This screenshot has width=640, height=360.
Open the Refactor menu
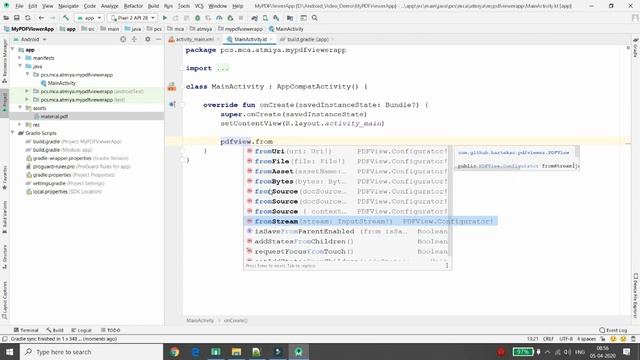coord(133,6)
